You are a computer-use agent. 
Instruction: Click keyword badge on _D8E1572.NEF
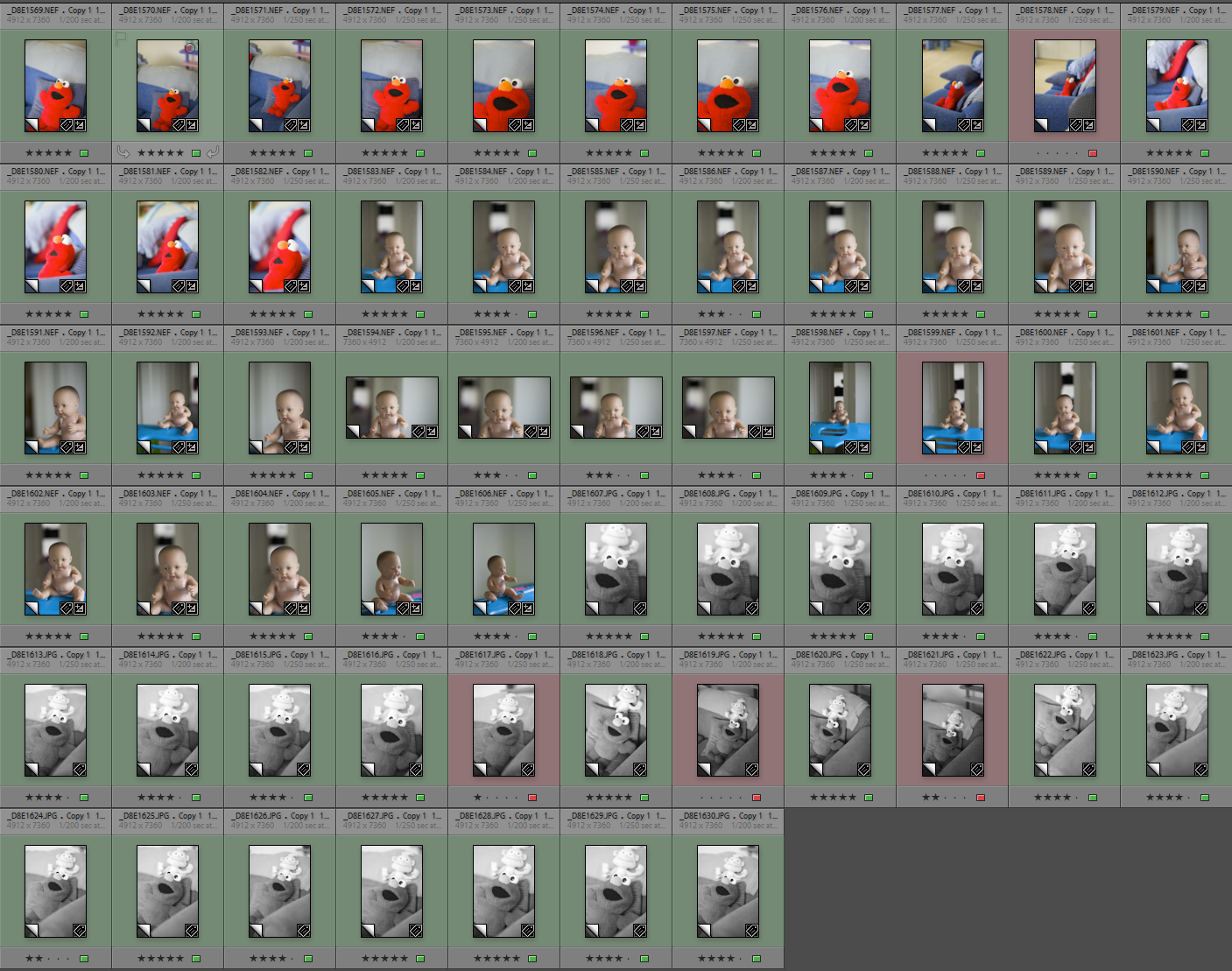coord(402,125)
